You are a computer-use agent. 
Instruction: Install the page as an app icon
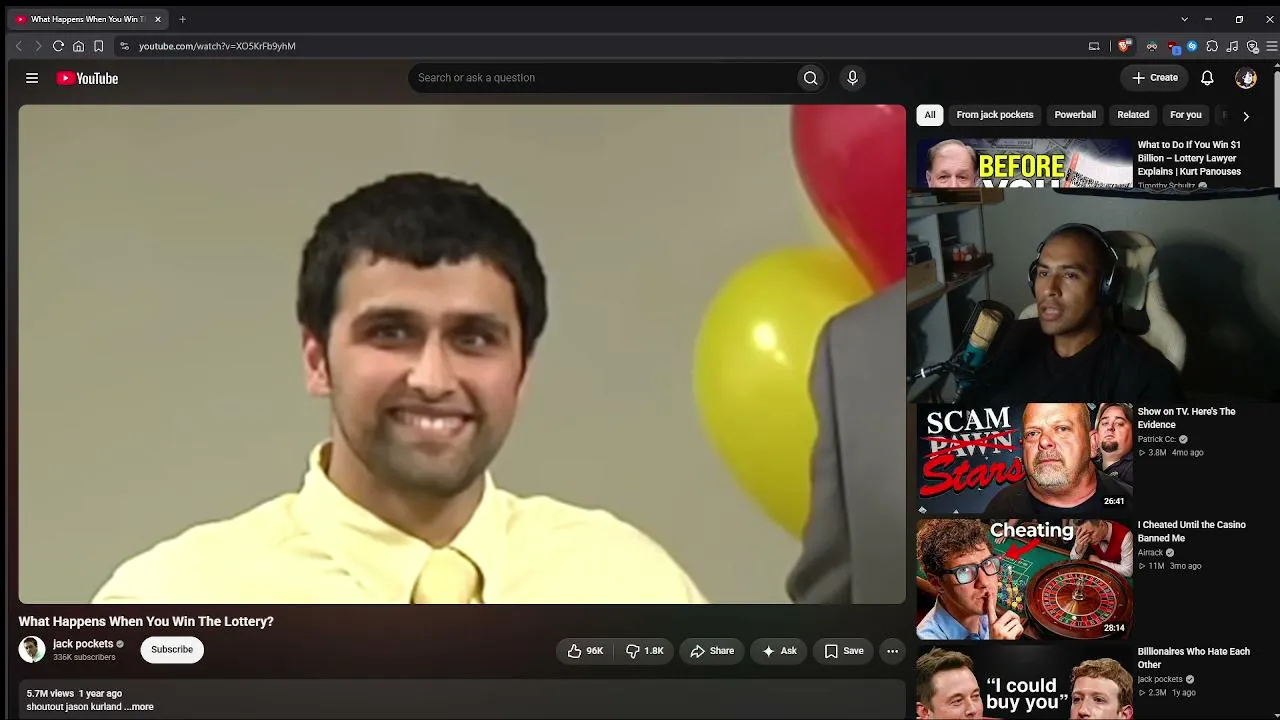1094,46
